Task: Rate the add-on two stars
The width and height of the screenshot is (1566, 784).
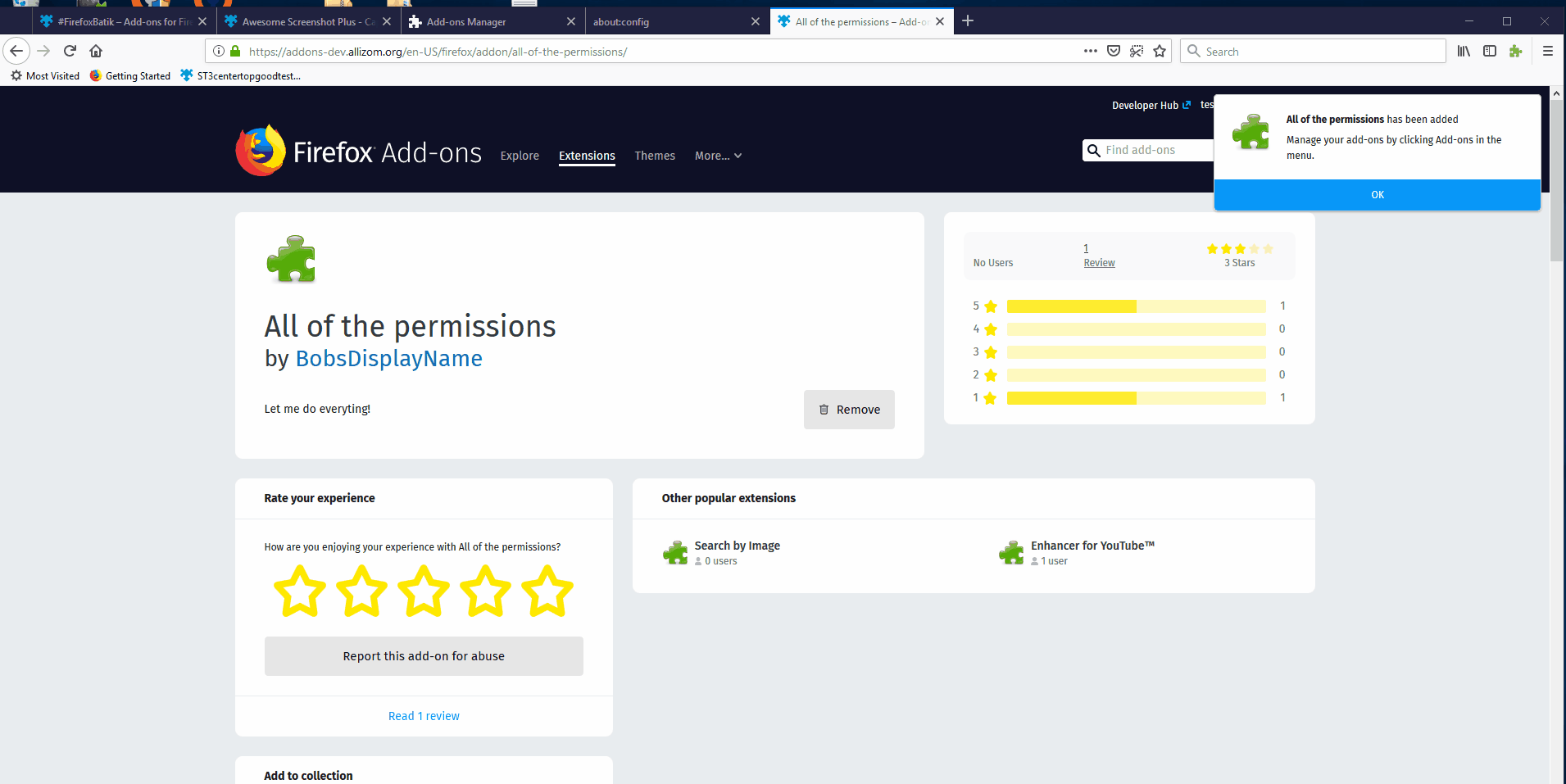Action: coord(361,591)
